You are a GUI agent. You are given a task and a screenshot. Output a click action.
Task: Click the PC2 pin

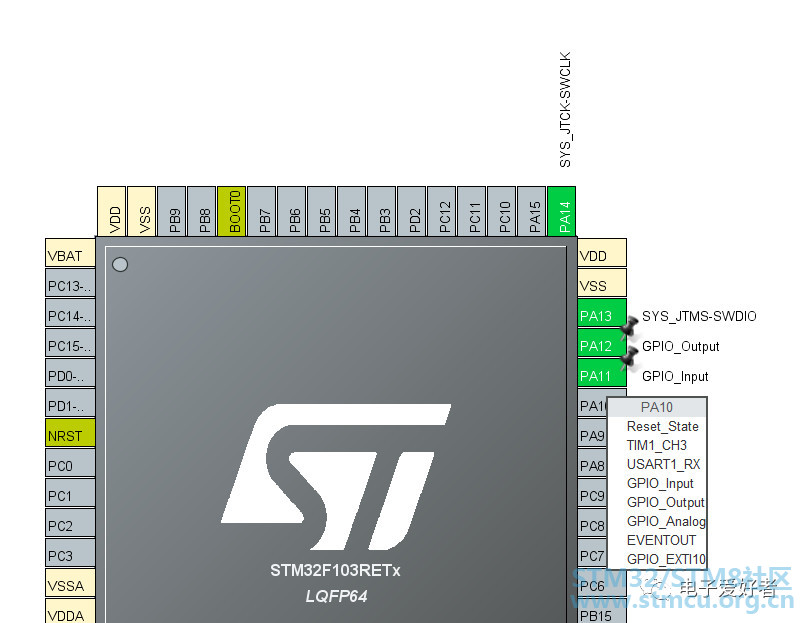point(70,523)
